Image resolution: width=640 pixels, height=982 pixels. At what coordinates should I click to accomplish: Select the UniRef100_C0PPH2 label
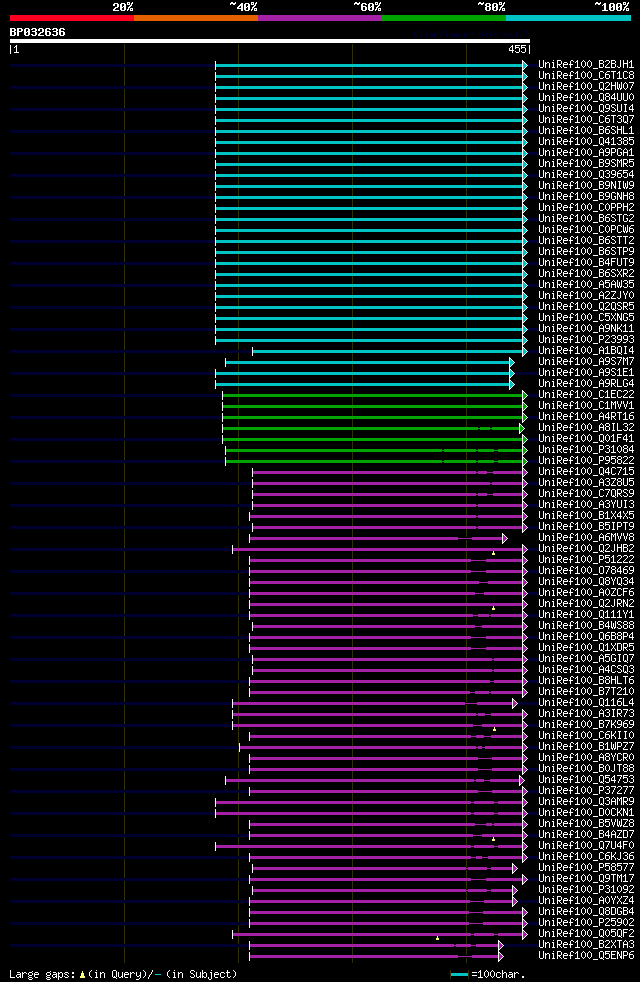(586, 207)
